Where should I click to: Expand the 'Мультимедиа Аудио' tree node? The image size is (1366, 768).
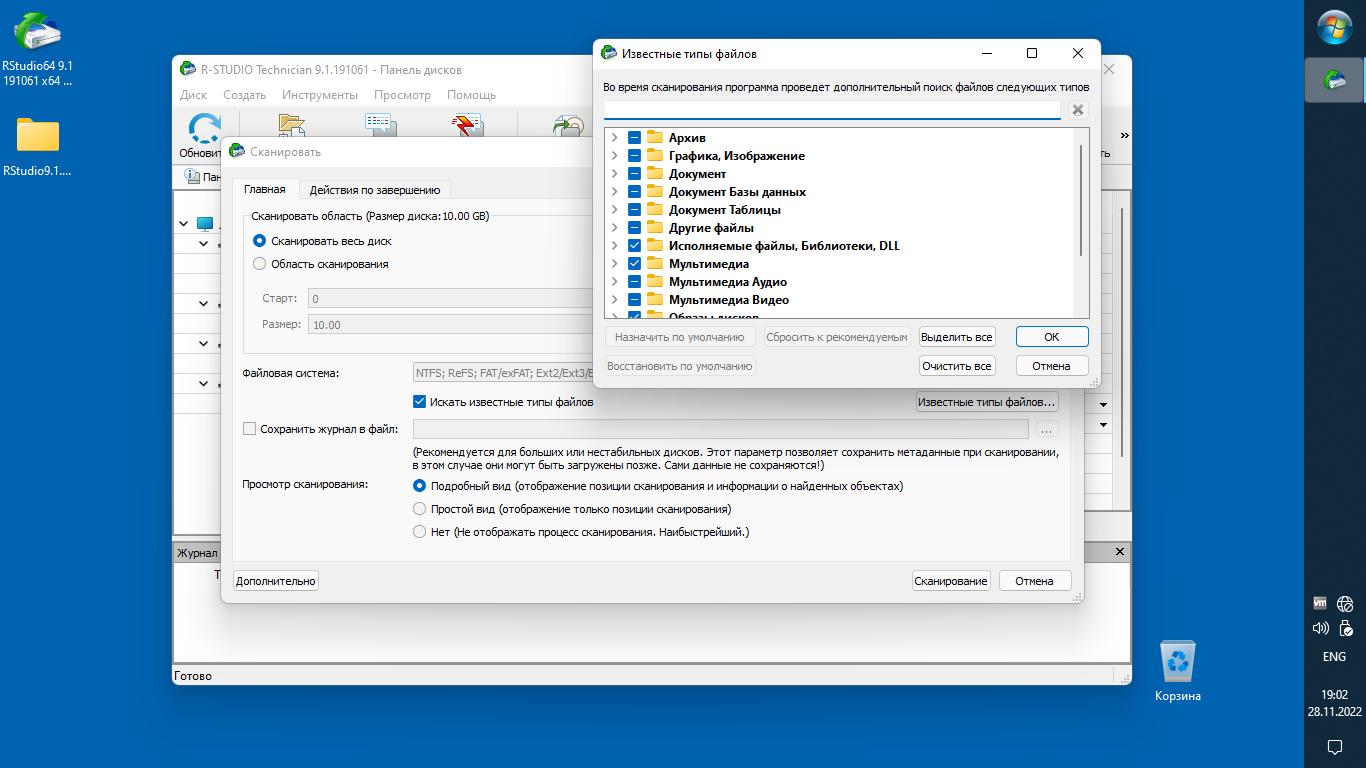pyautogui.click(x=614, y=282)
